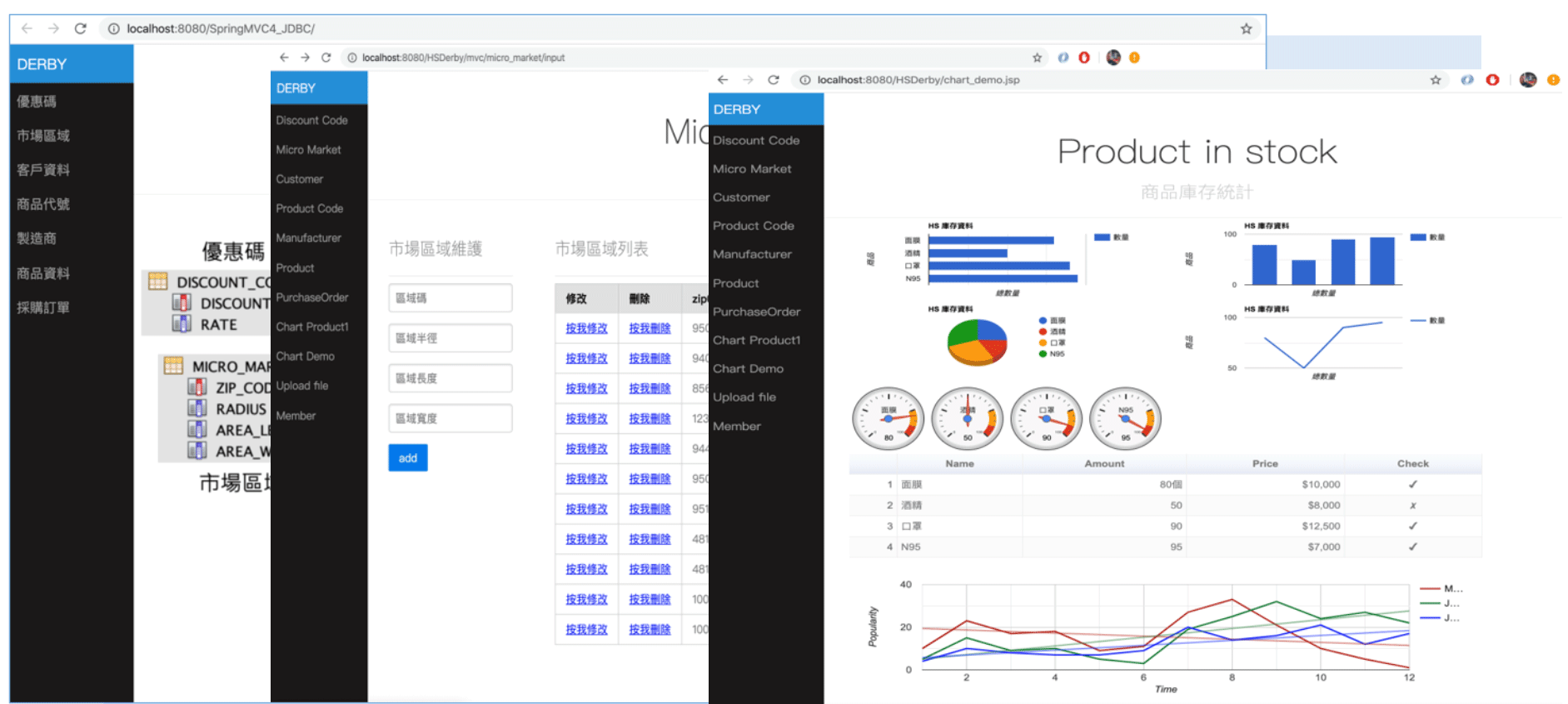Reload the chart_demo.jsp page
Screen dimensions: 1568x704
coord(774,80)
